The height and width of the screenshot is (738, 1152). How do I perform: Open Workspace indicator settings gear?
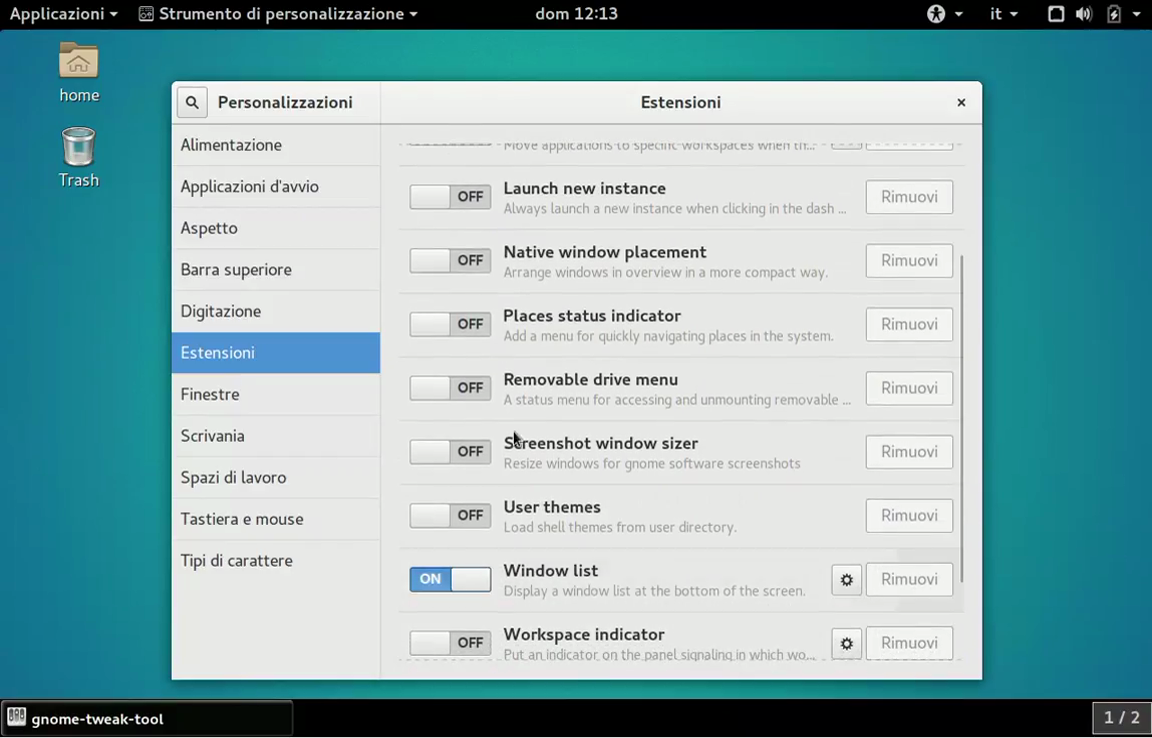846,643
